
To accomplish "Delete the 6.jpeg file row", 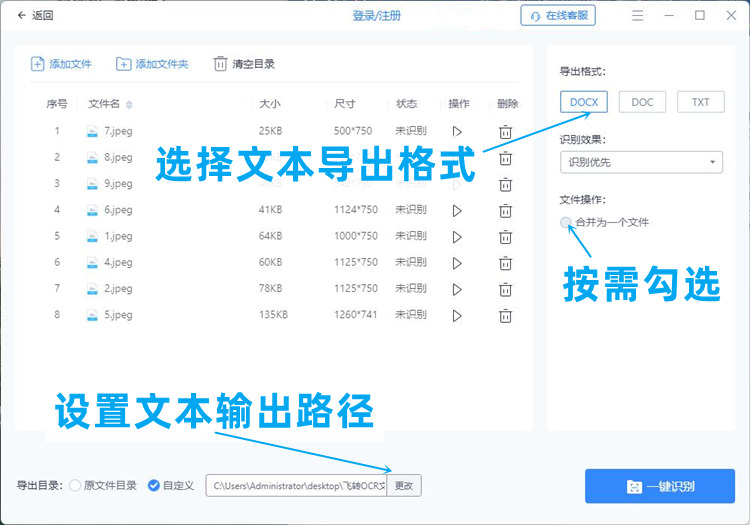I will pos(506,211).
